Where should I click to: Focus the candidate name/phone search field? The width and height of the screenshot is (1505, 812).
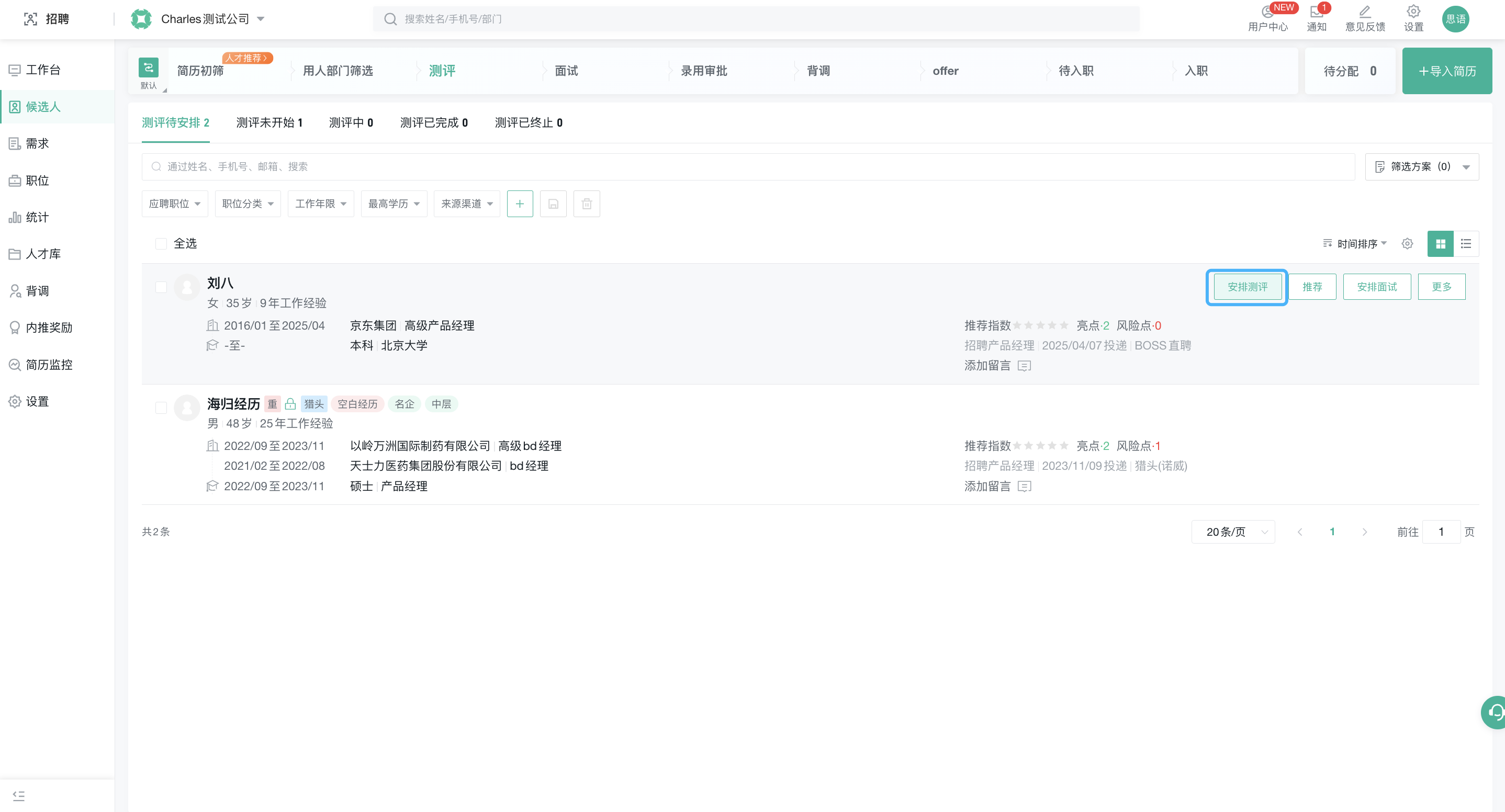tap(748, 166)
